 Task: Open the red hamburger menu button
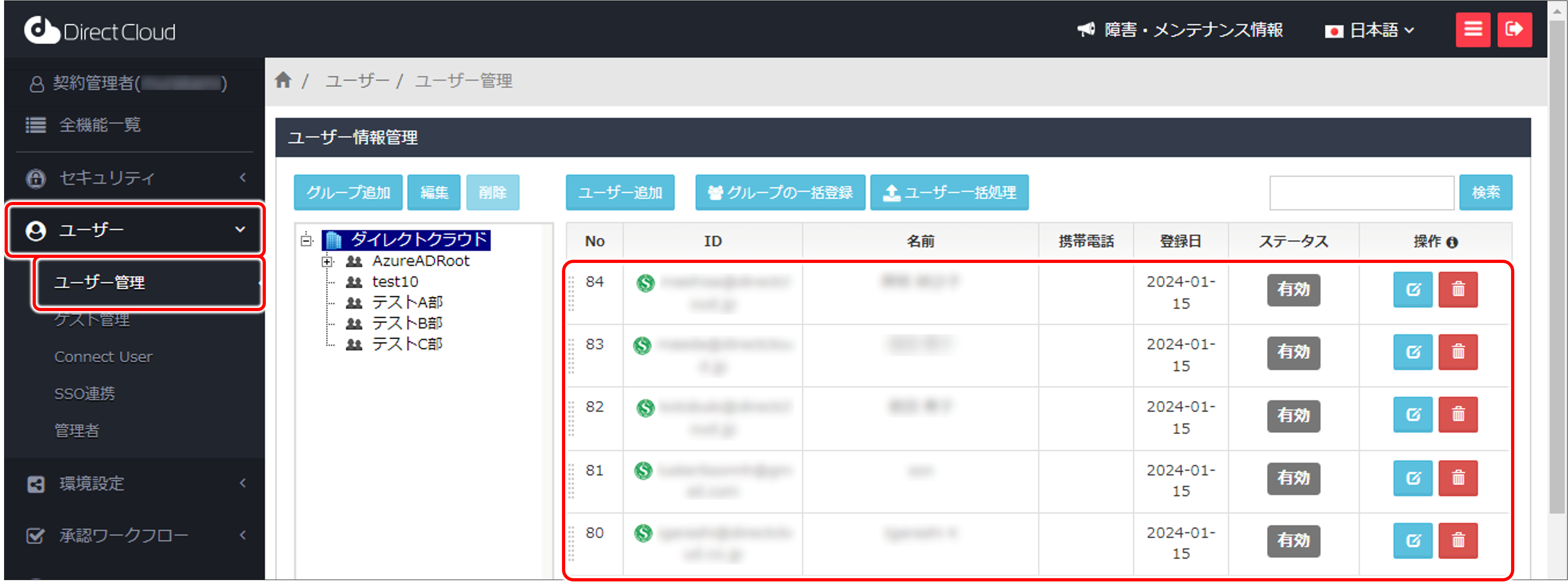(x=1472, y=29)
